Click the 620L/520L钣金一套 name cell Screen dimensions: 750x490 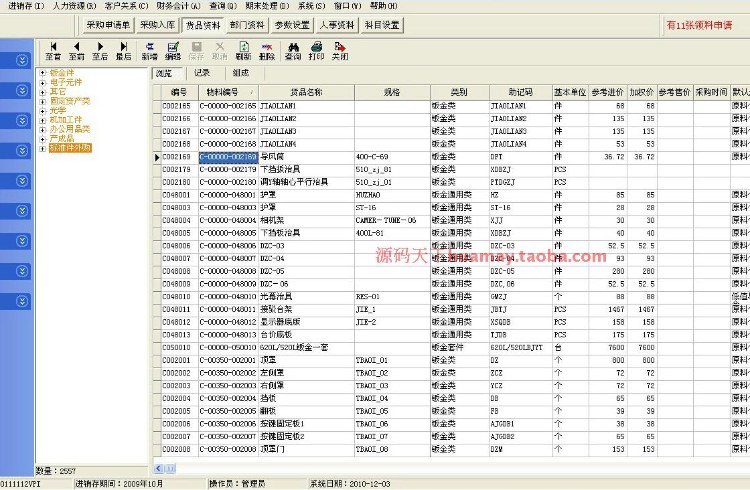(307, 347)
